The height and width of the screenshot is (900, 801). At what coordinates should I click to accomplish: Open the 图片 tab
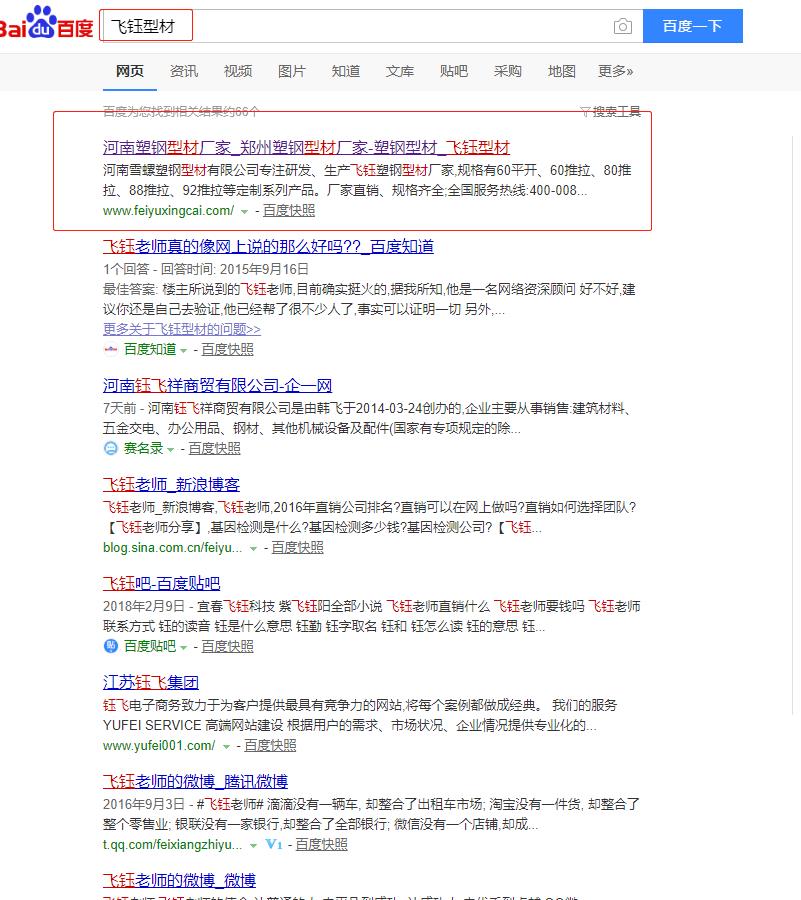click(291, 71)
